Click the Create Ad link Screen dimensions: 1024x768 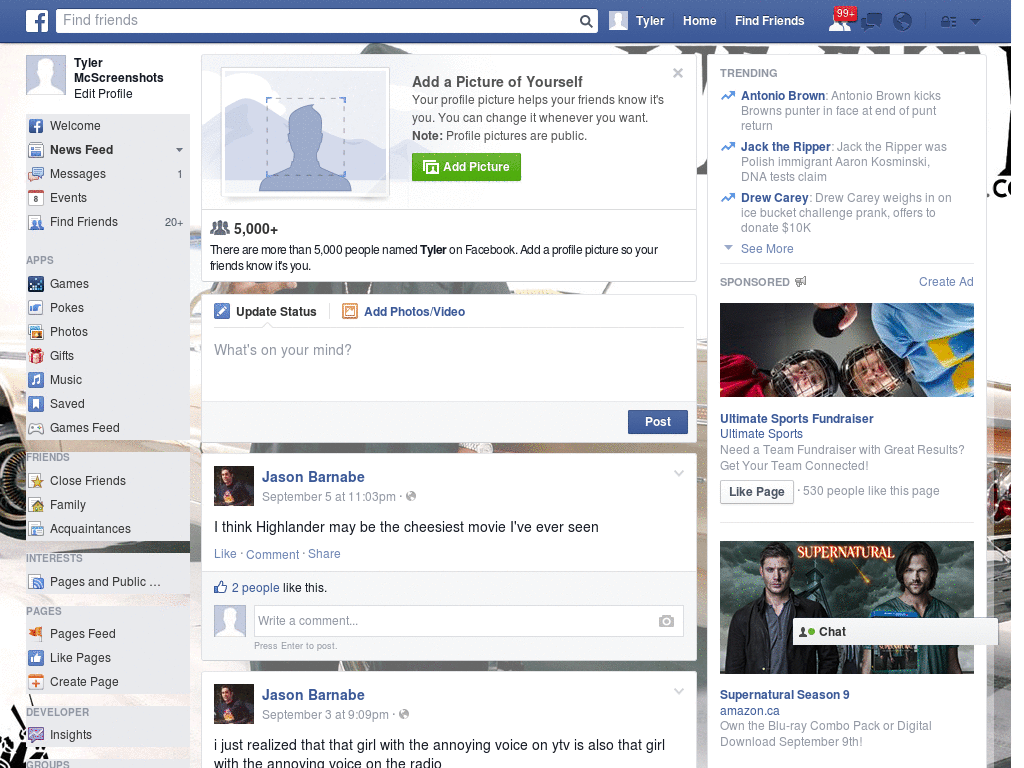[x=946, y=282]
